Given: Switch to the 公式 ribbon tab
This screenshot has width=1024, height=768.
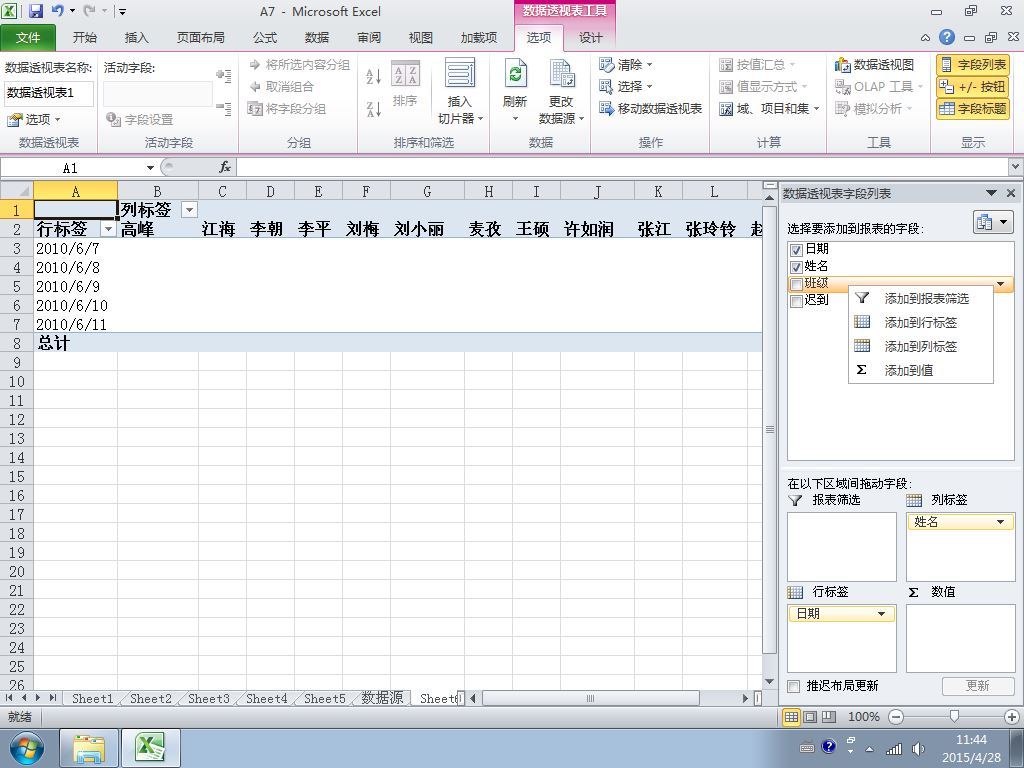Looking at the screenshot, I should pyautogui.click(x=265, y=38).
